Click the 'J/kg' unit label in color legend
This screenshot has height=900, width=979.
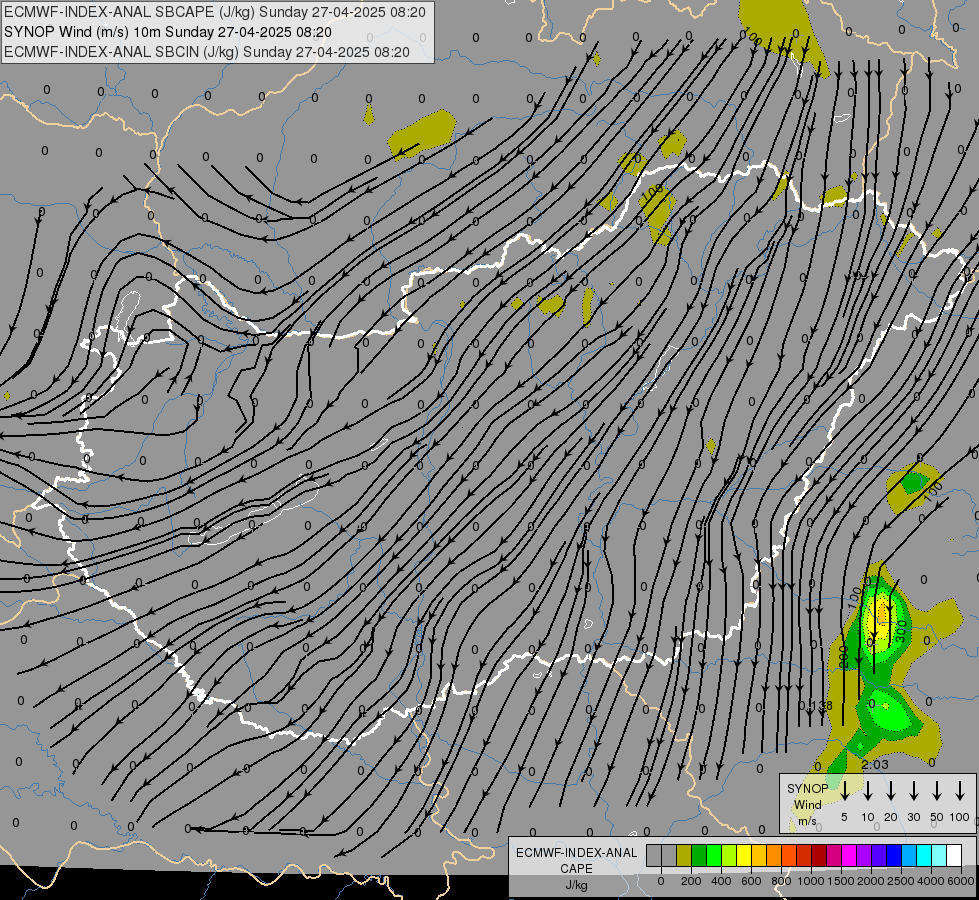576,885
